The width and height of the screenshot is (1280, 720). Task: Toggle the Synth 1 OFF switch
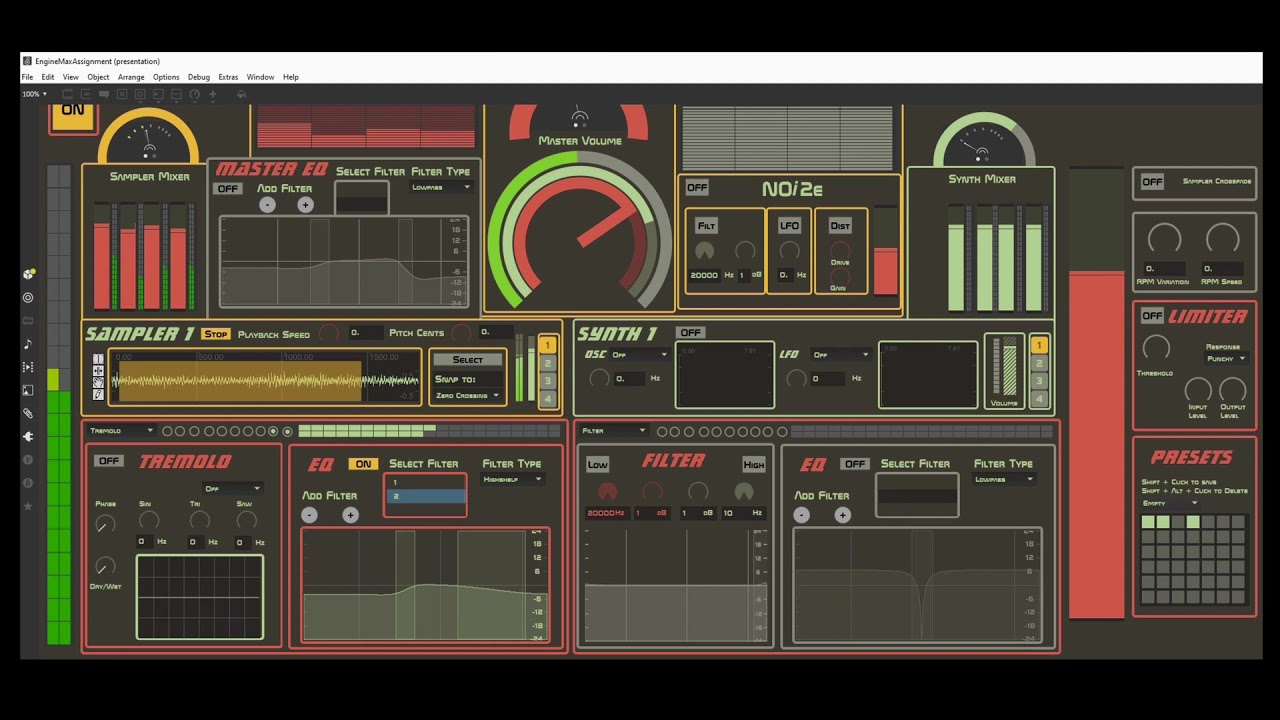pyautogui.click(x=690, y=332)
